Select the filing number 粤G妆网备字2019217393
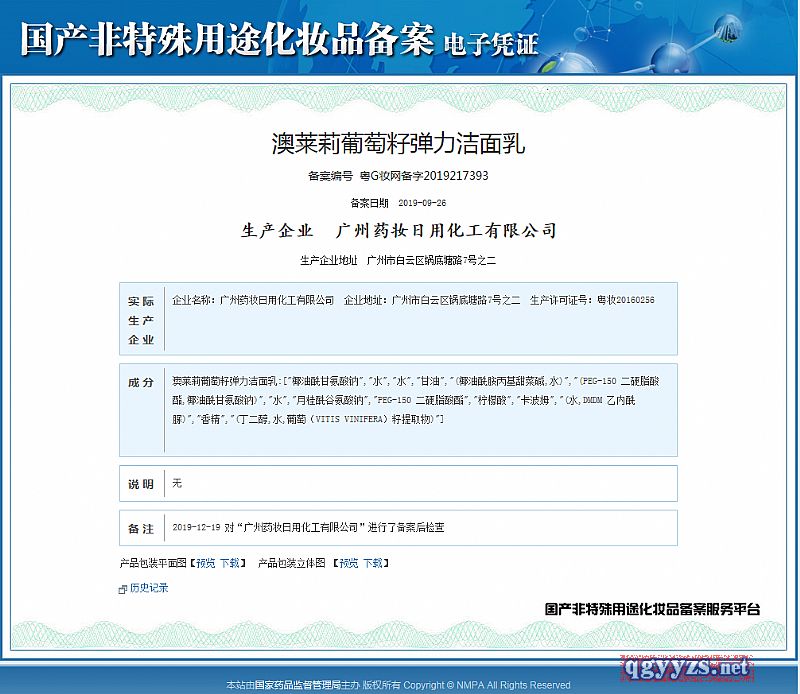Image resolution: width=800 pixels, height=694 pixels. pyautogui.click(x=423, y=176)
